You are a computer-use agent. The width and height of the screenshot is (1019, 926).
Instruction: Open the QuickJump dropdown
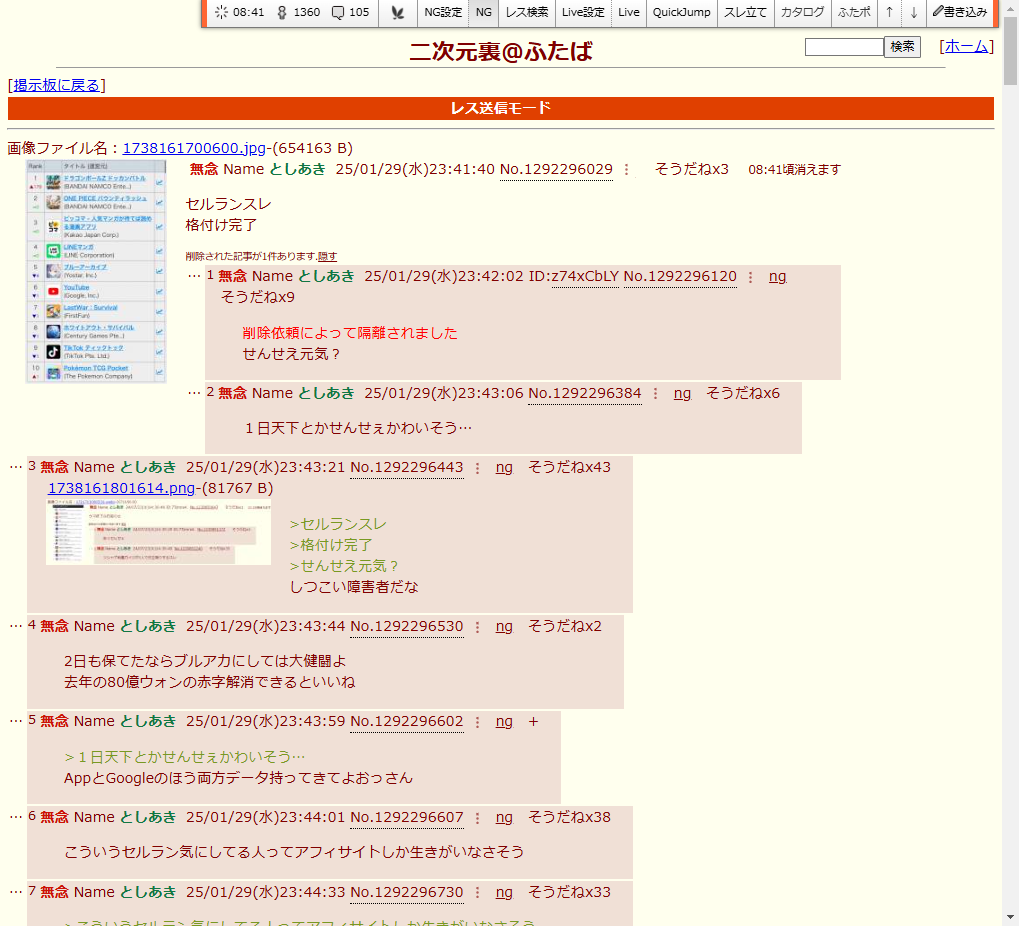(x=681, y=13)
